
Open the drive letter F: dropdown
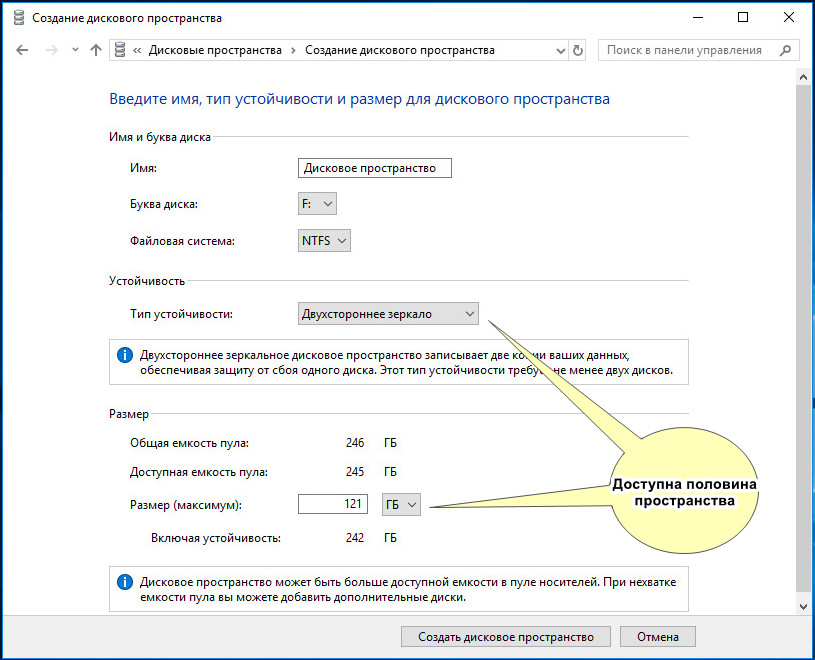(317, 204)
